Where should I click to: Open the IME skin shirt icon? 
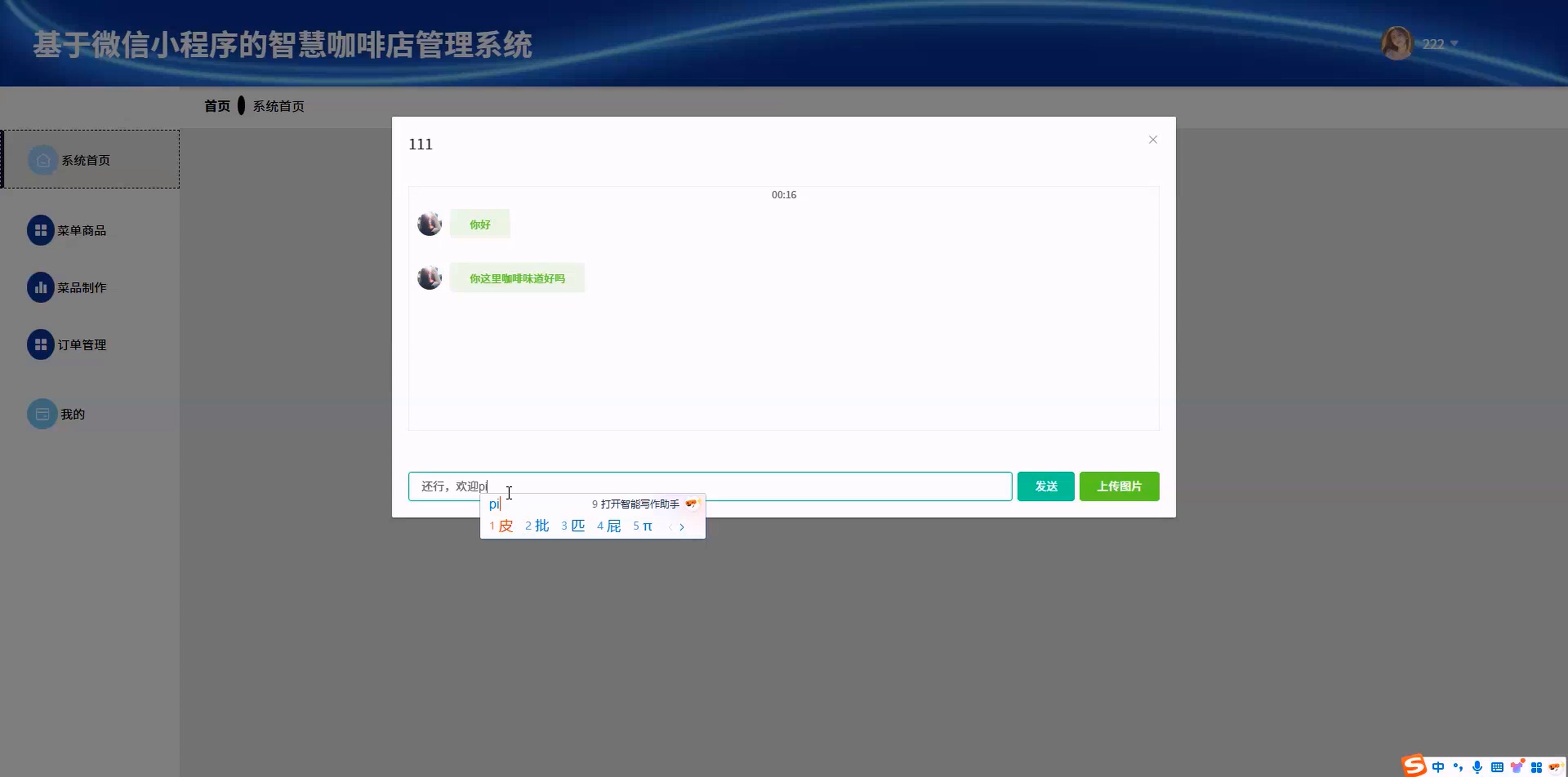coord(1517,766)
